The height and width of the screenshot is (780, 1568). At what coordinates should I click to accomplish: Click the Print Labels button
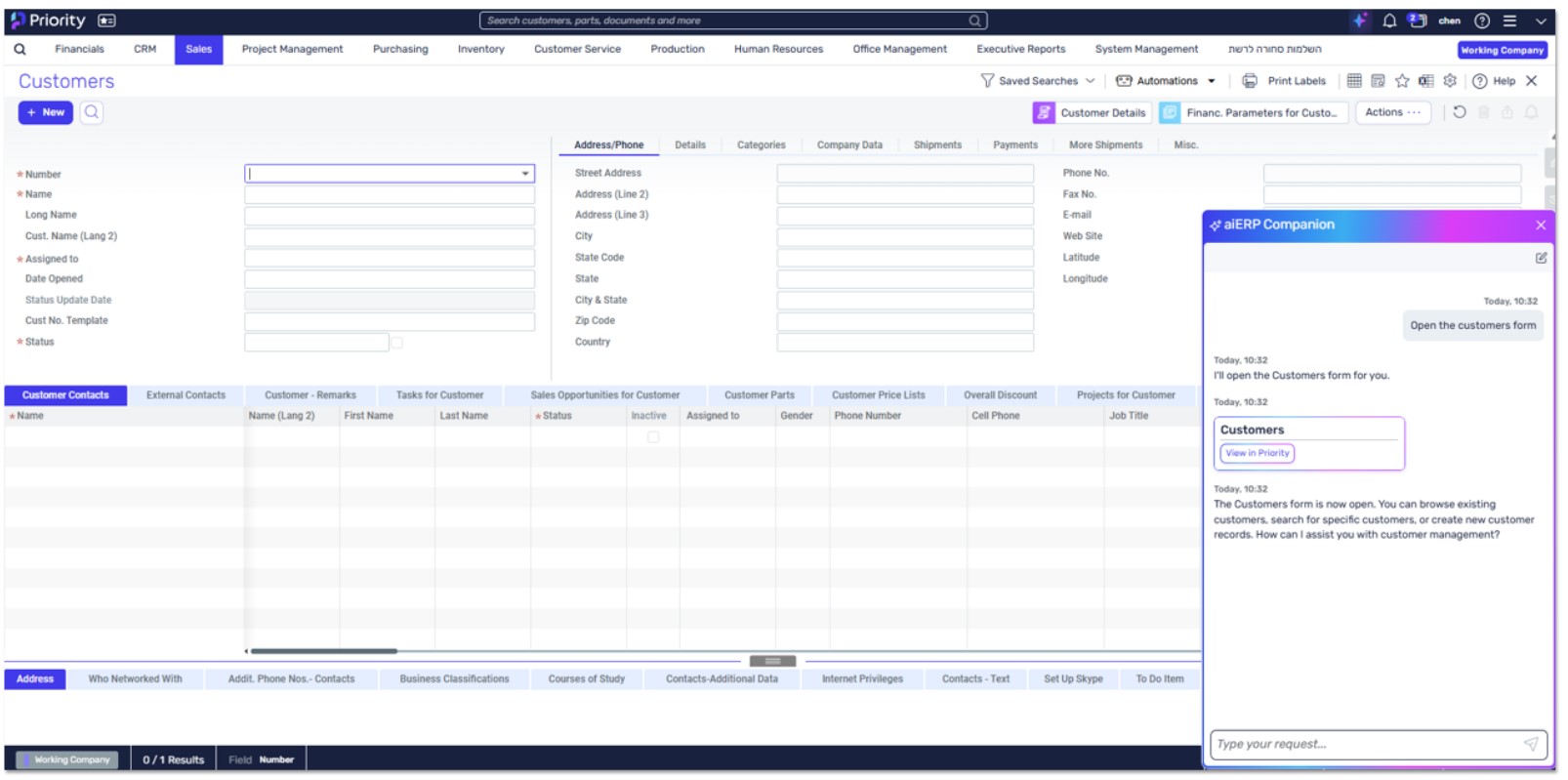point(1284,81)
